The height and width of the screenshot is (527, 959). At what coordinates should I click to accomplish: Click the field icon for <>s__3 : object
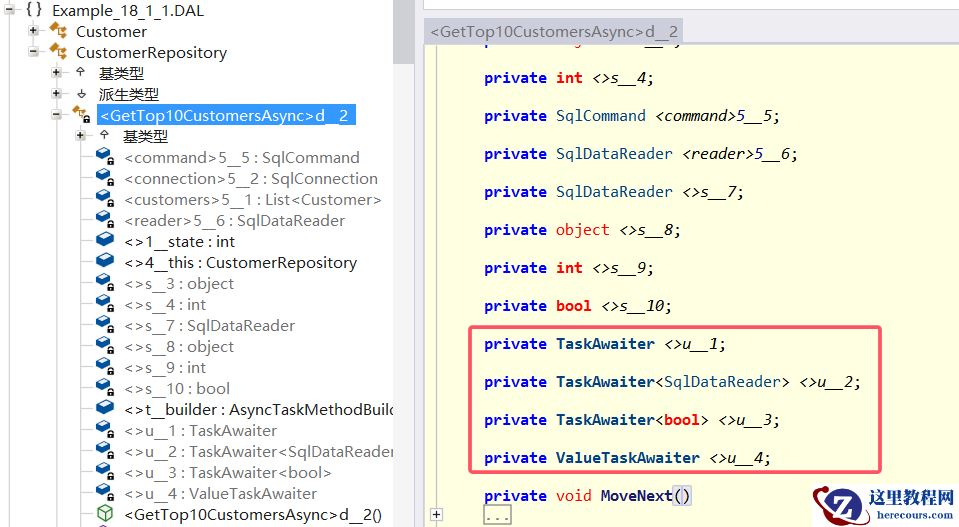pos(105,282)
